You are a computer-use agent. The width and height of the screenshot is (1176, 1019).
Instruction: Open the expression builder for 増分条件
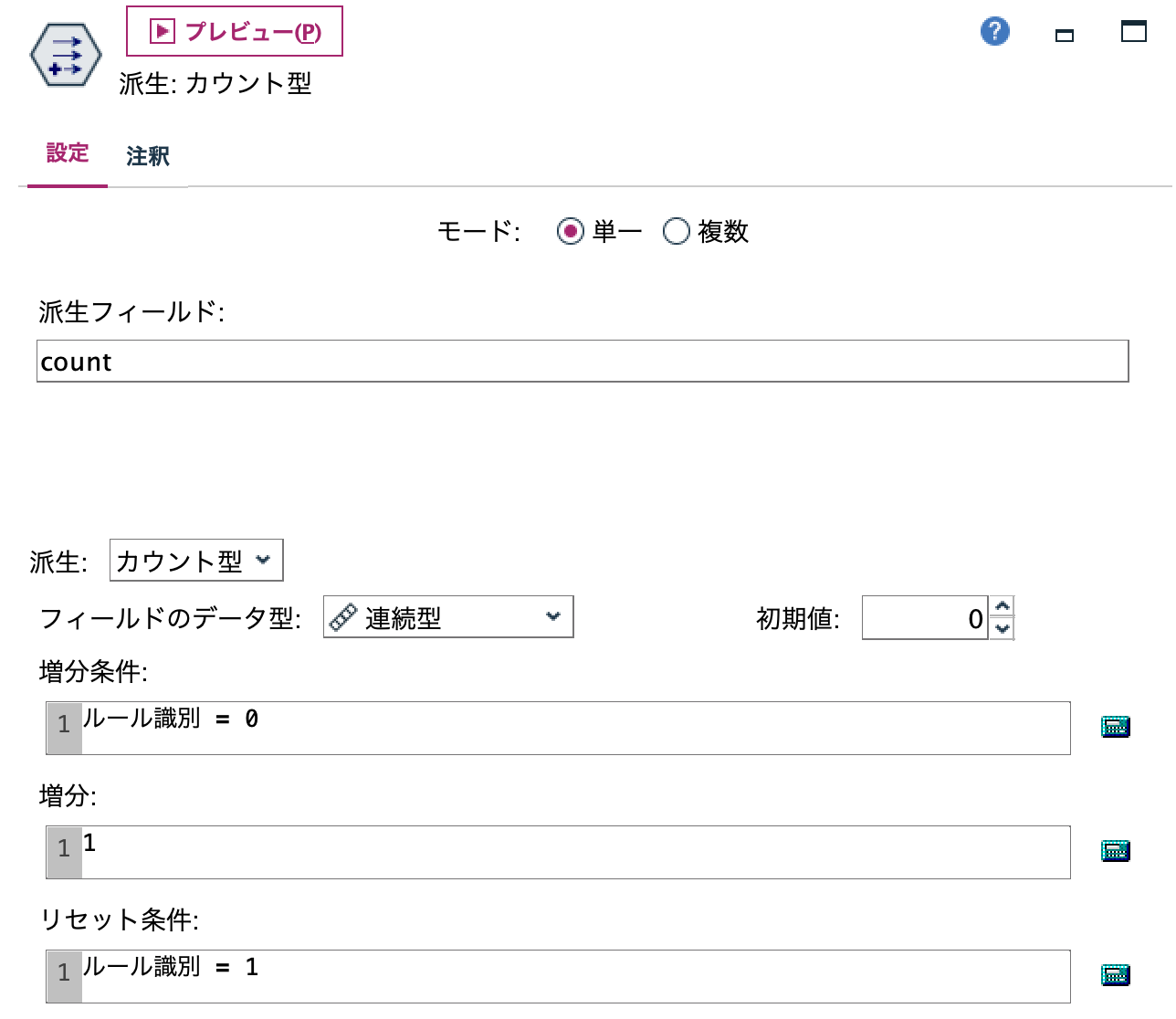pos(1116,726)
